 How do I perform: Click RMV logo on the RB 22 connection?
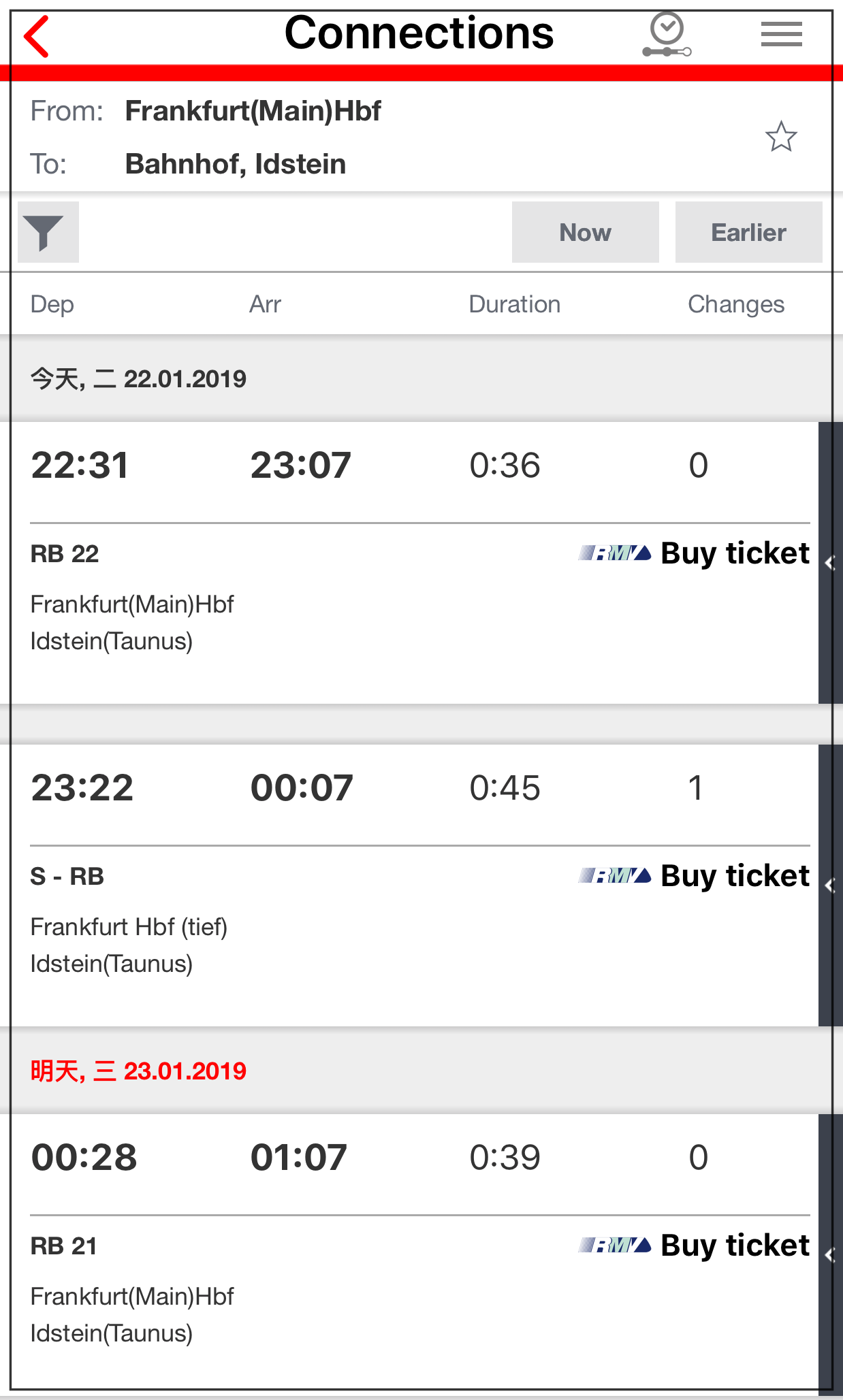[615, 553]
